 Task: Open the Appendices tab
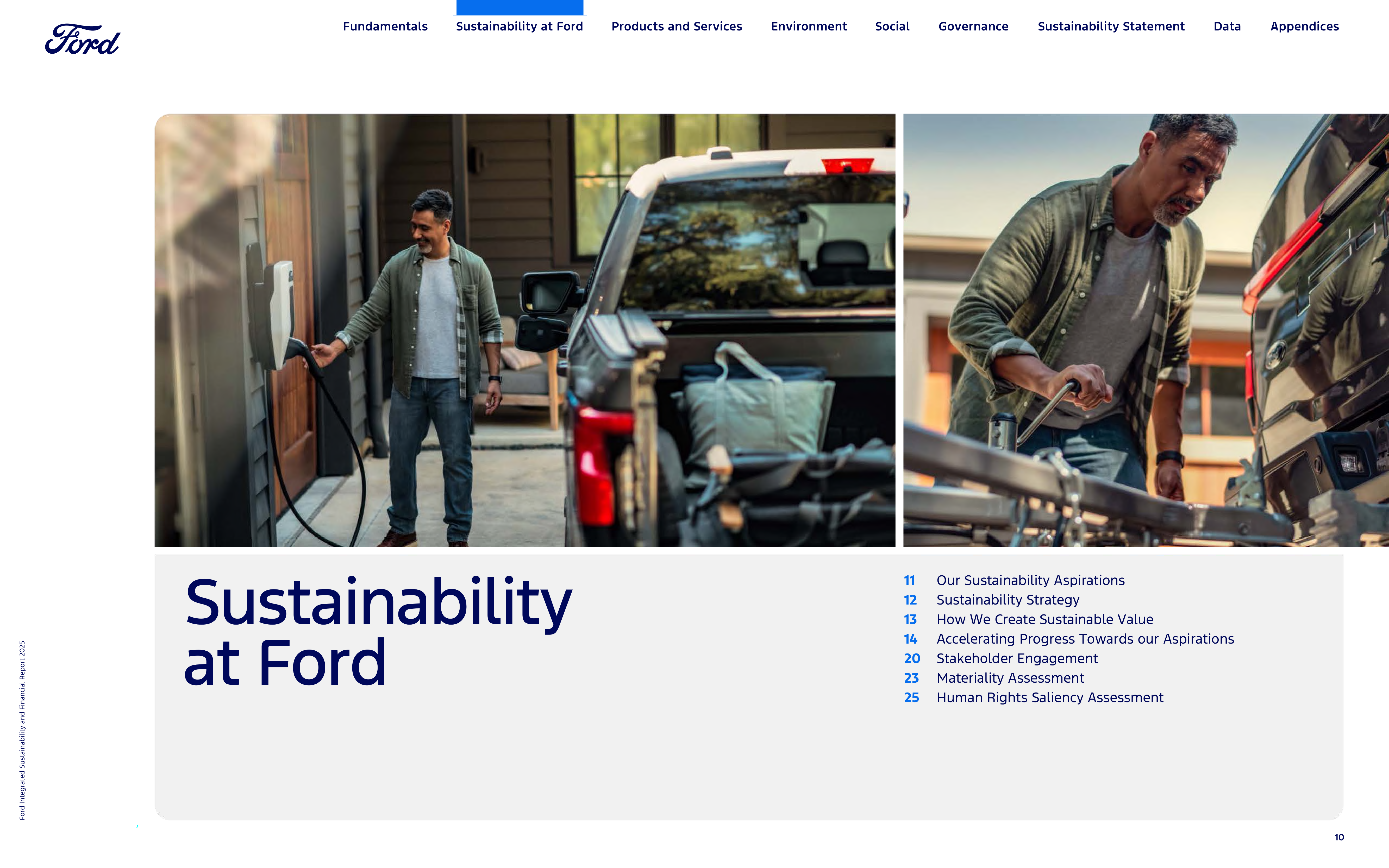1304,26
